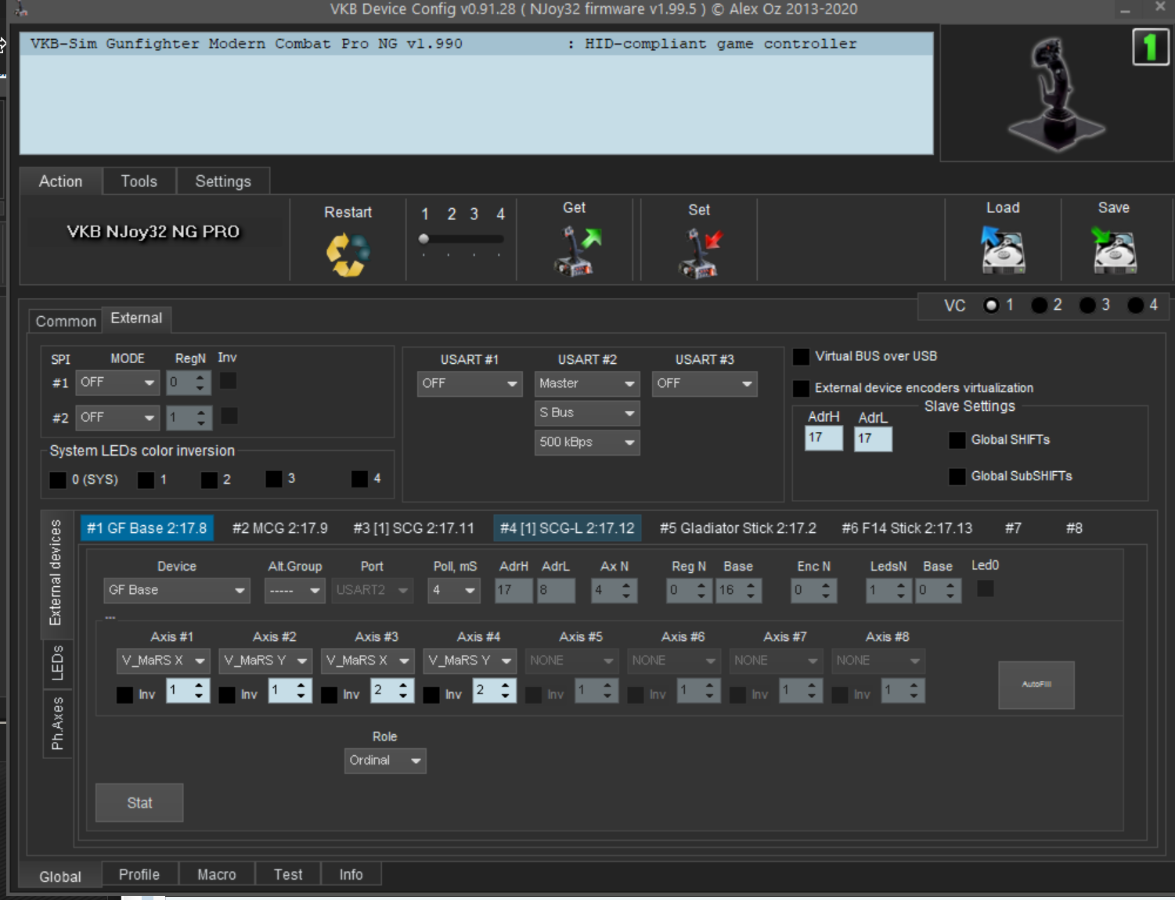
Task: Click the green number 1 indicator
Action: (x=1150, y=48)
